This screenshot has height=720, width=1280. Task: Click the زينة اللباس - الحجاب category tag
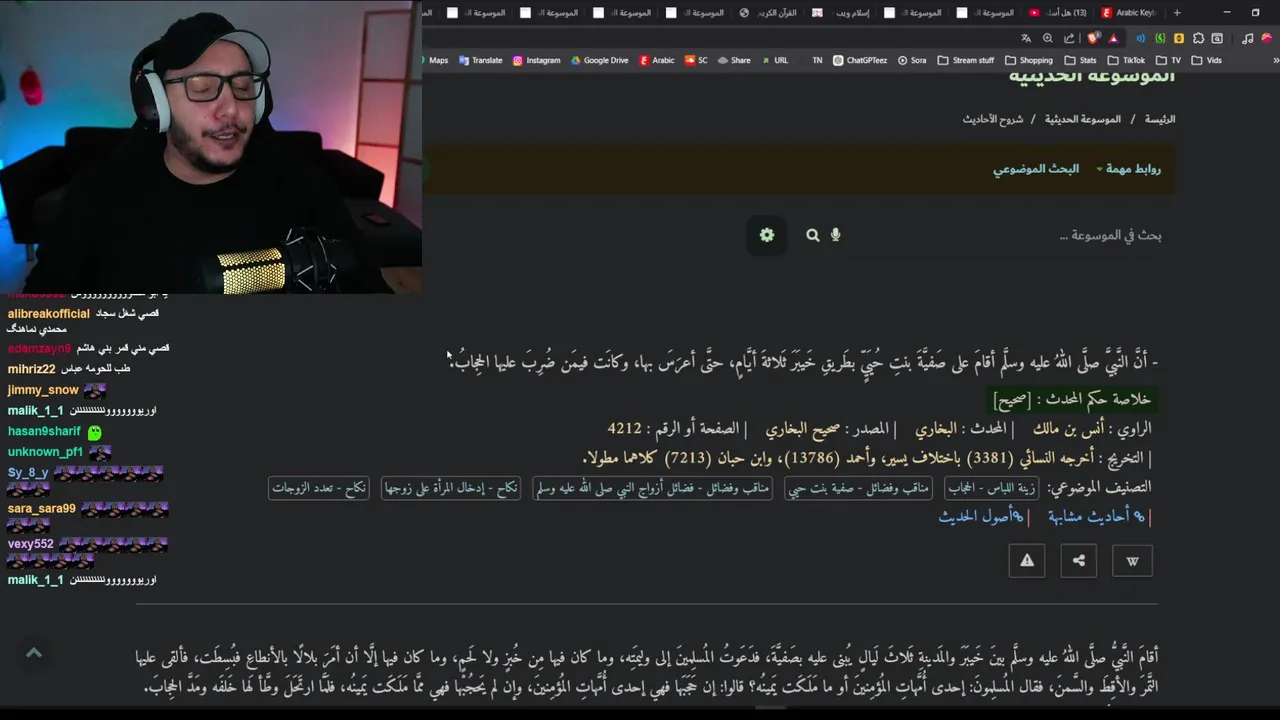coord(991,488)
